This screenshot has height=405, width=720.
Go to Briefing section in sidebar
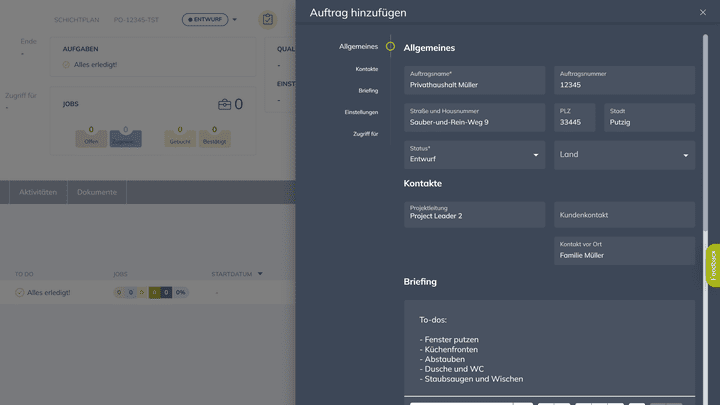pos(367,90)
